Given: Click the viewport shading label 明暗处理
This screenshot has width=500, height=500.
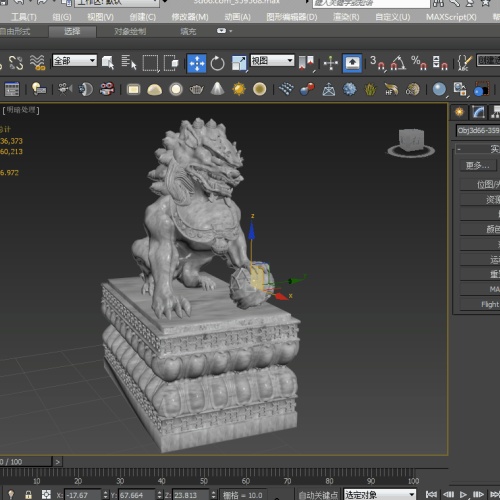Looking at the screenshot, I should coord(21,110).
